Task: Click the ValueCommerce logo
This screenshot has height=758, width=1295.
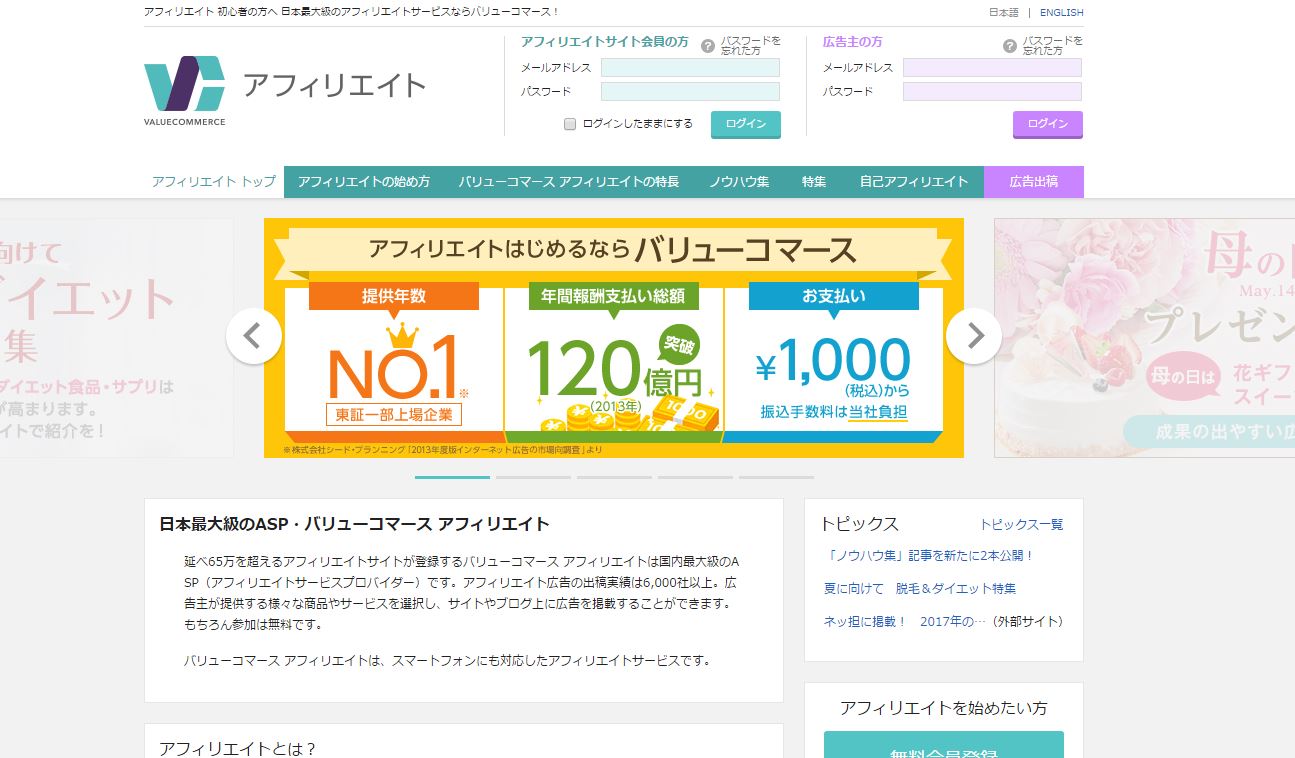Action: click(x=185, y=90)
